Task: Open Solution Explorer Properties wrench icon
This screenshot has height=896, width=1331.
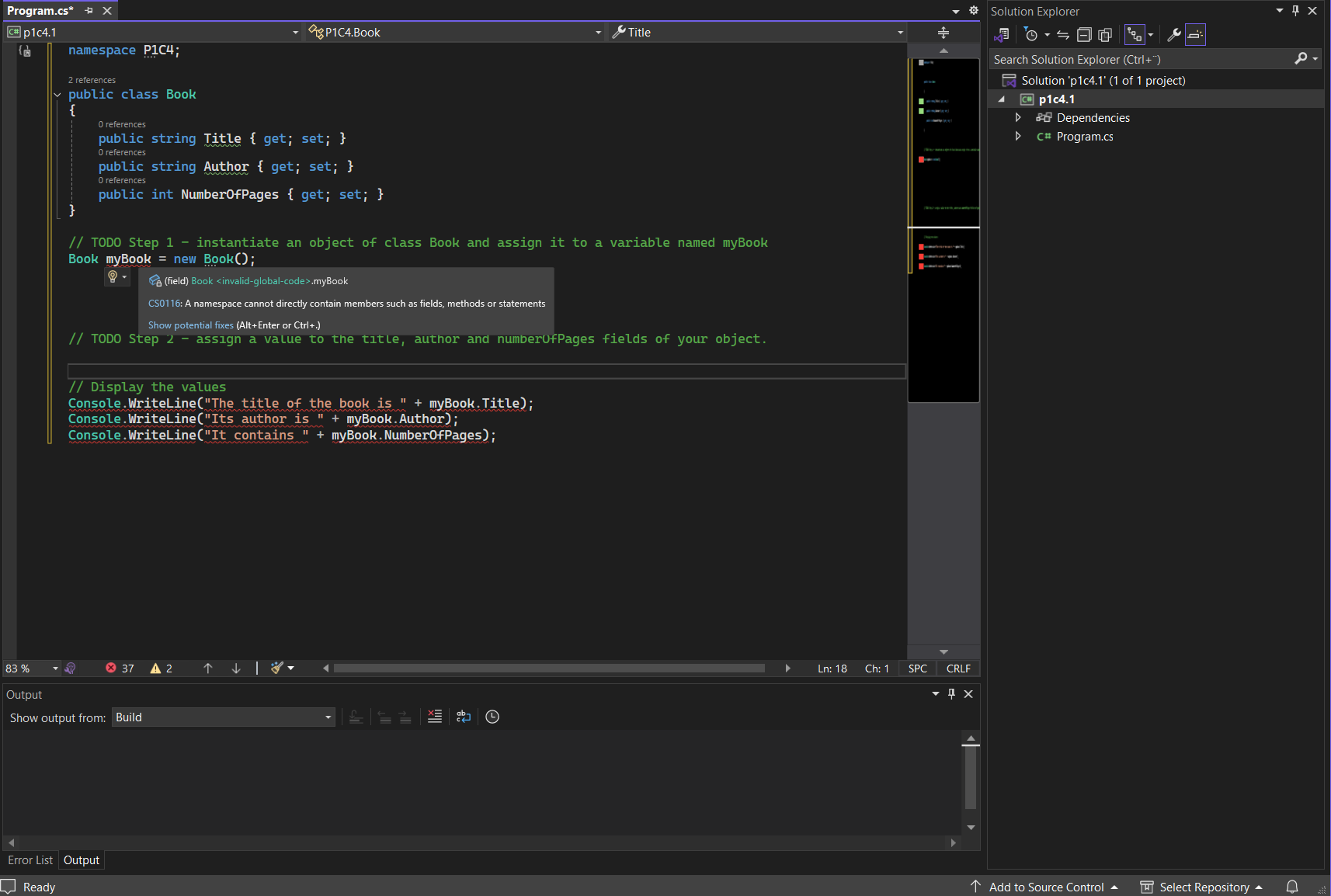Action: pyautogui.click(x=1174, y=35)
